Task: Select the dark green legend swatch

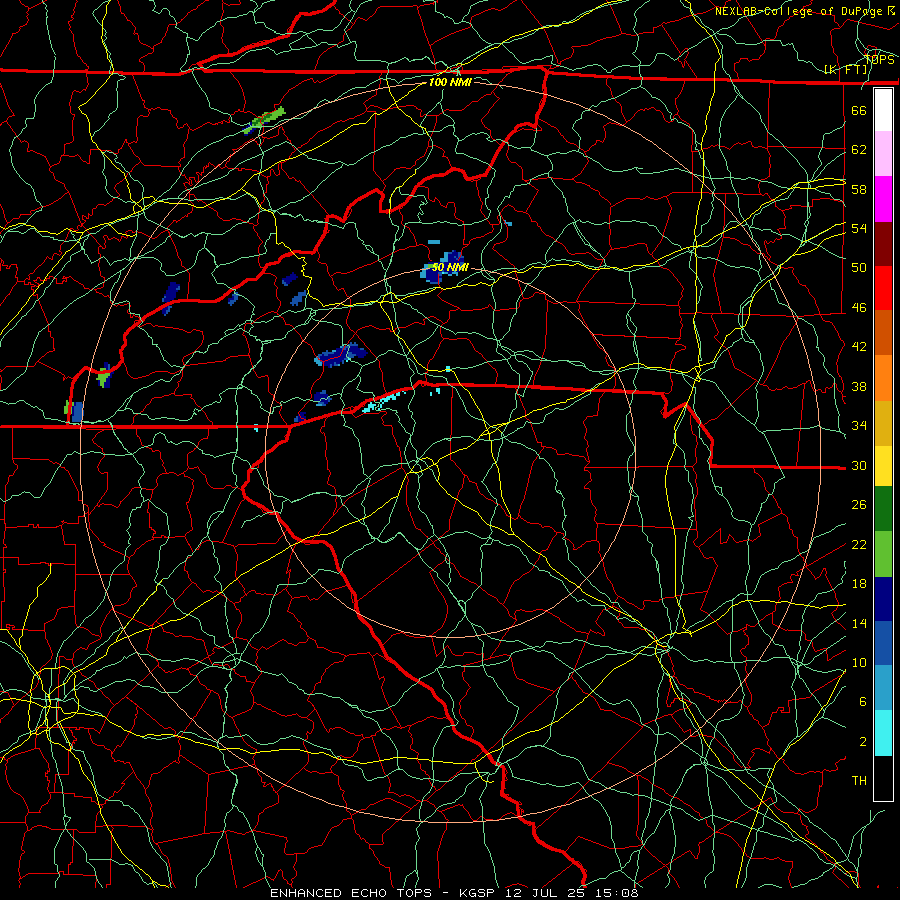Action: tap(883, 509)
